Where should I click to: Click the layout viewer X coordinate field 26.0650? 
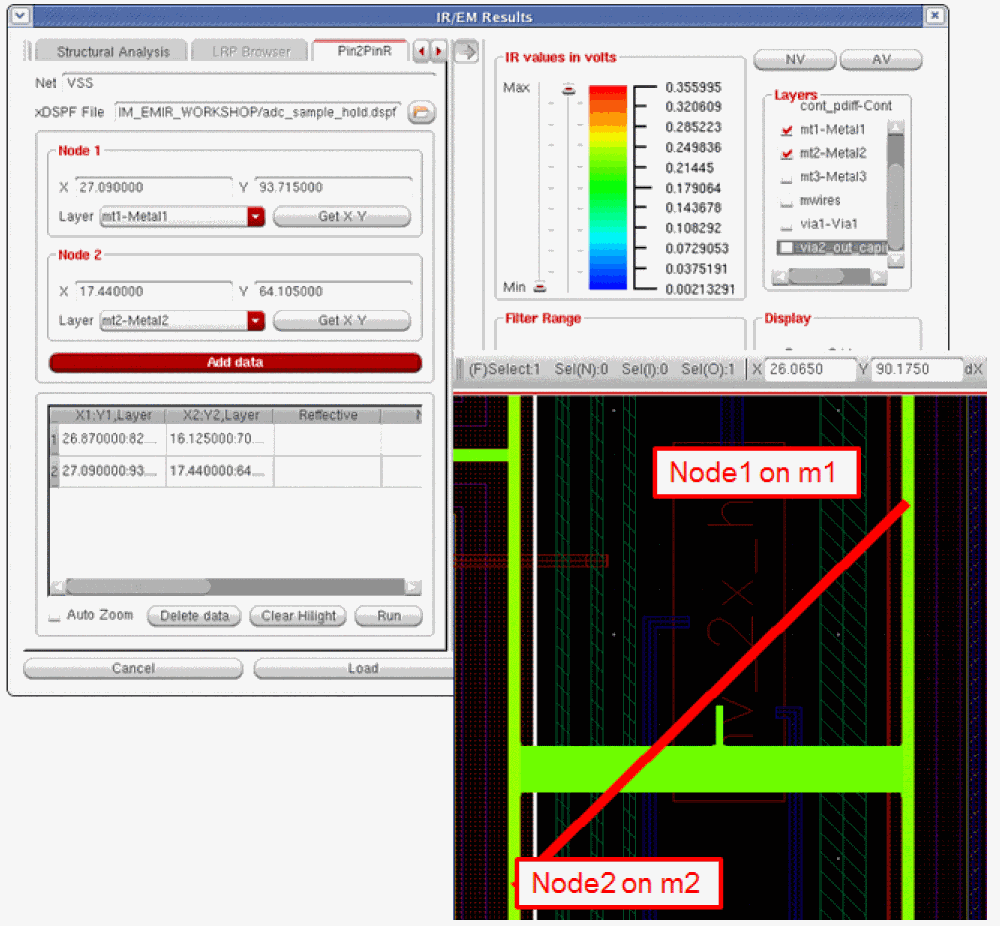(809, 369)
